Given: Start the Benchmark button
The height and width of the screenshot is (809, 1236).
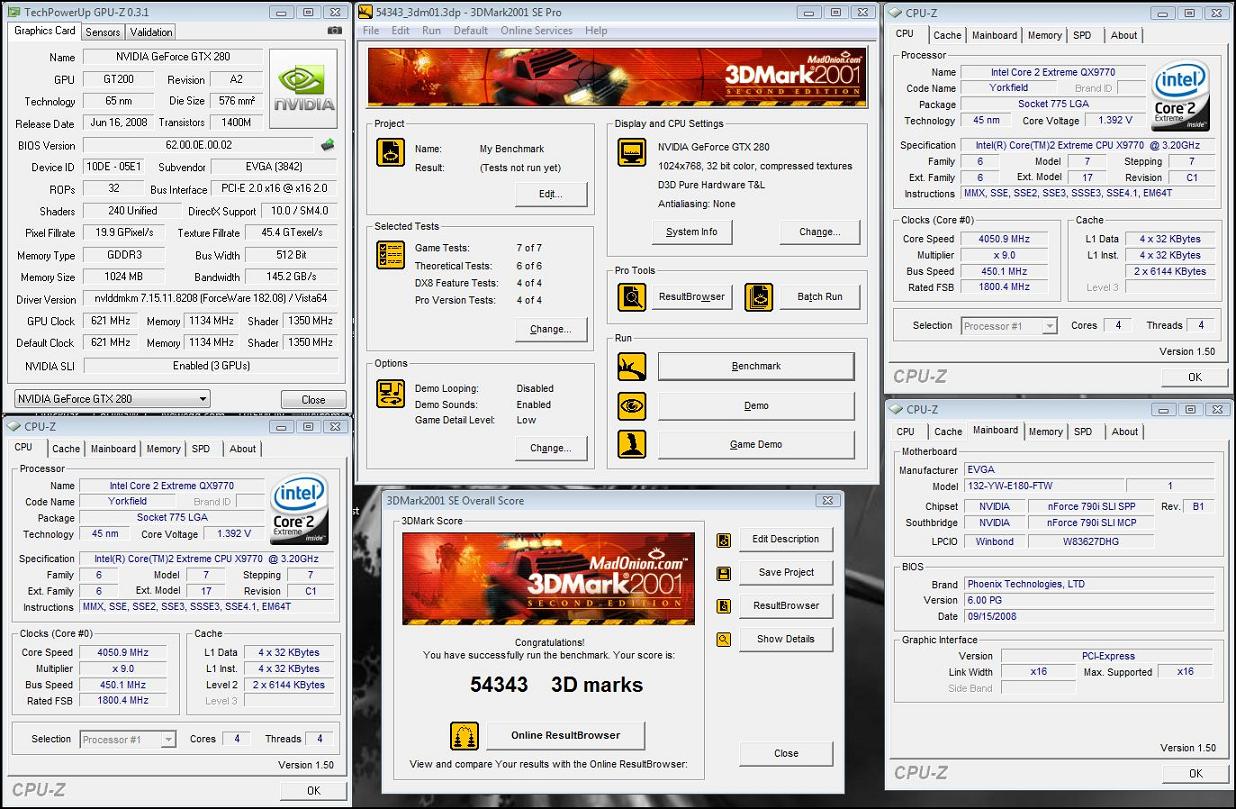Looking at the screenshot, I should [x=756, y=366].
